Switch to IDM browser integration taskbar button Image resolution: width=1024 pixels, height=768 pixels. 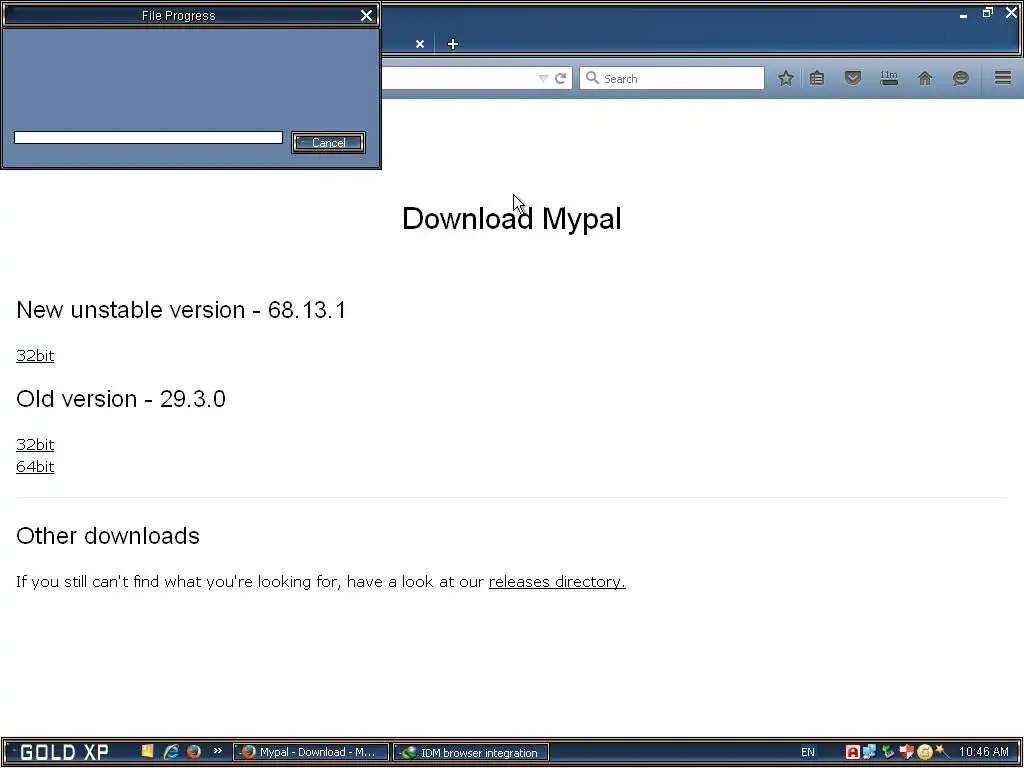471,752
